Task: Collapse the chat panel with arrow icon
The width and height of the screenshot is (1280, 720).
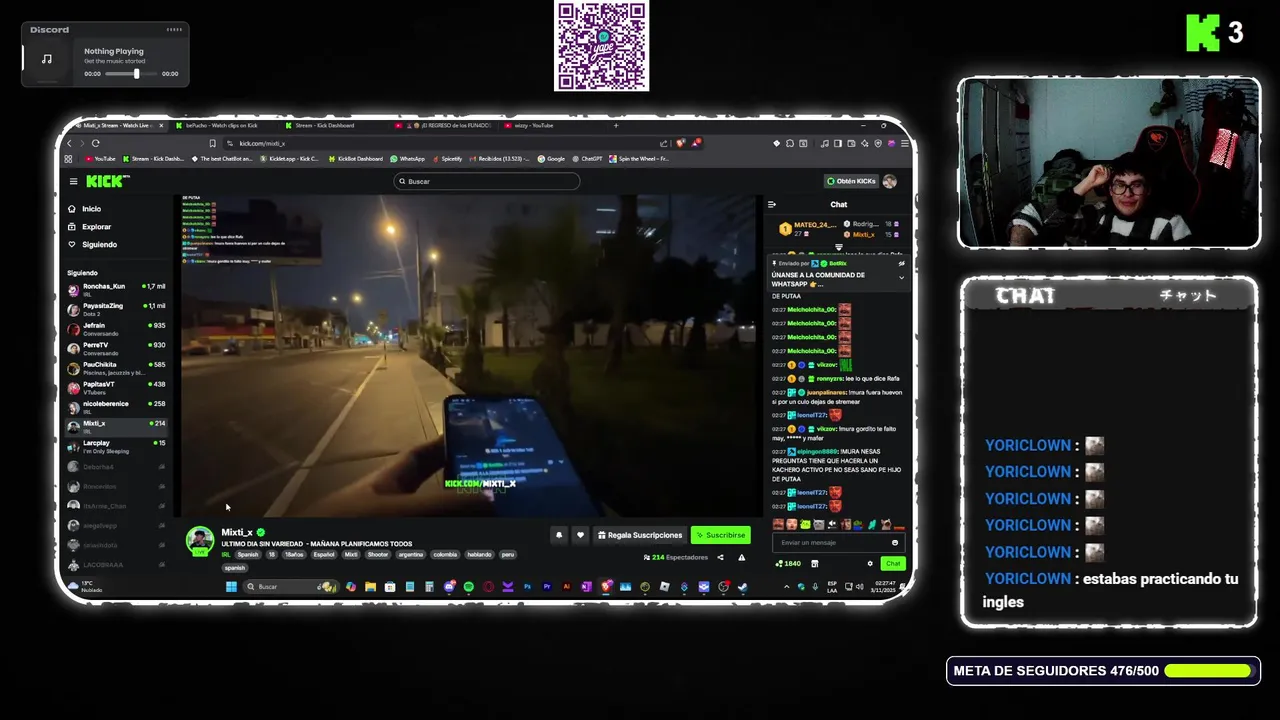Action: 772,204
